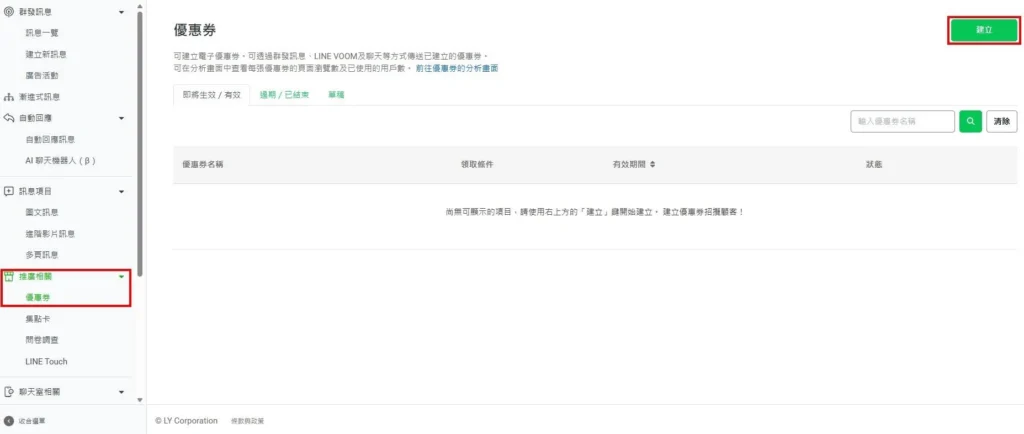The height and width of the screenshot is (434, 1024).
Task: Click the step-message icon beside 漸進式訊息
Action: tap(9, 97)
